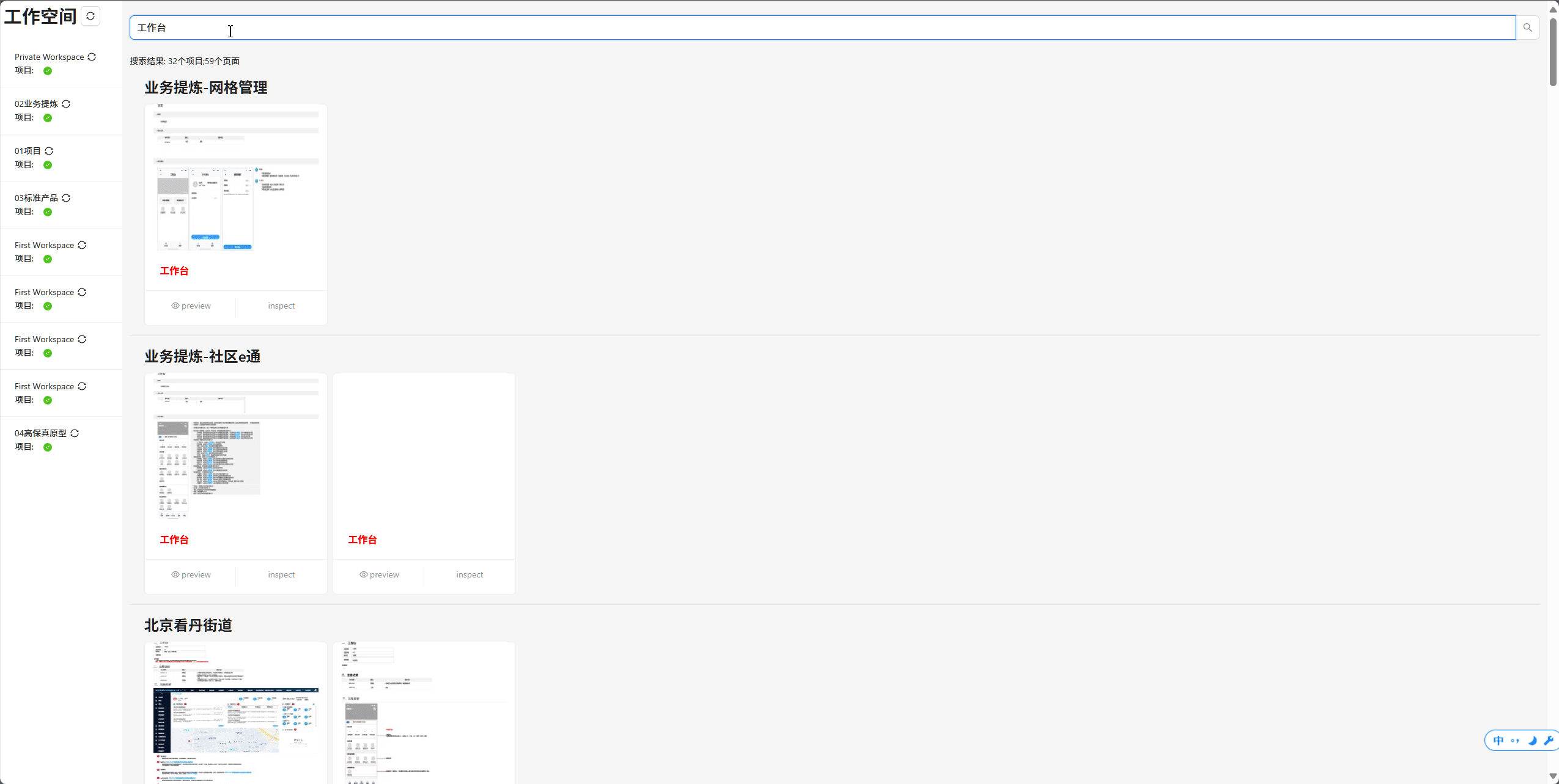Select the 04高保真原型 workspace

(x=40, y=433)
